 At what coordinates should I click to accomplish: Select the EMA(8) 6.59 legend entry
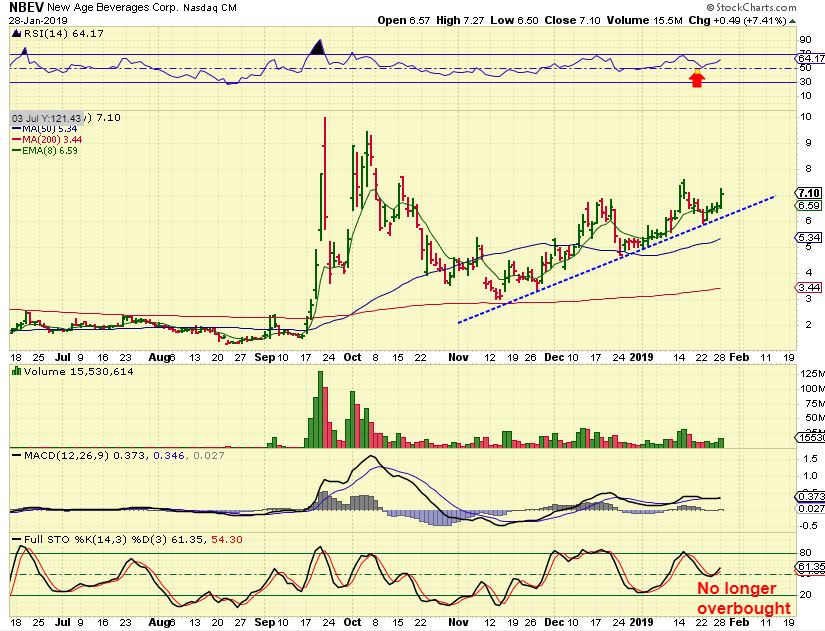[x=45, y=151]
